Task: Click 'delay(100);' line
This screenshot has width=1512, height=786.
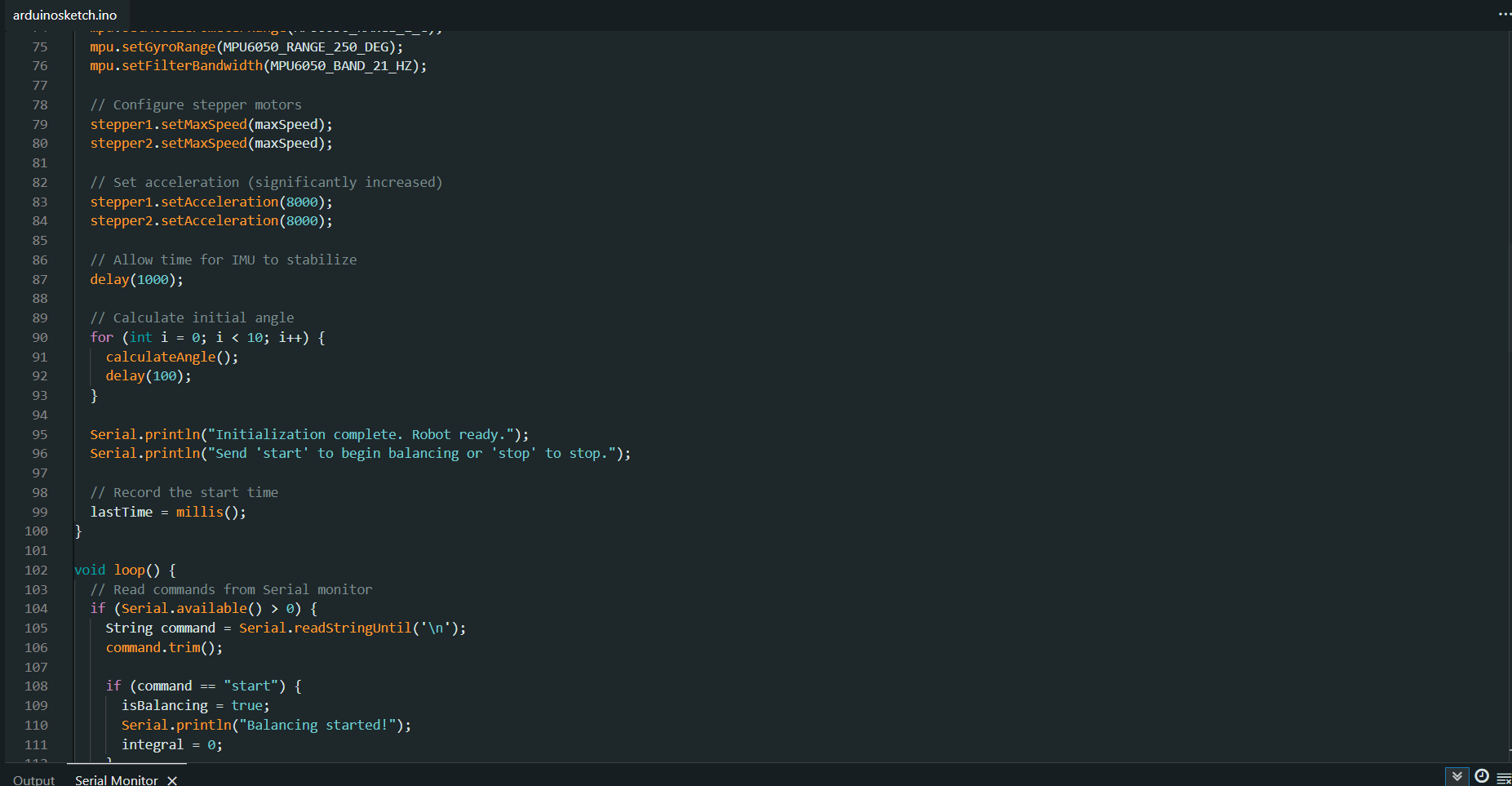Action: pyautogui.click(x=149, y=375)
